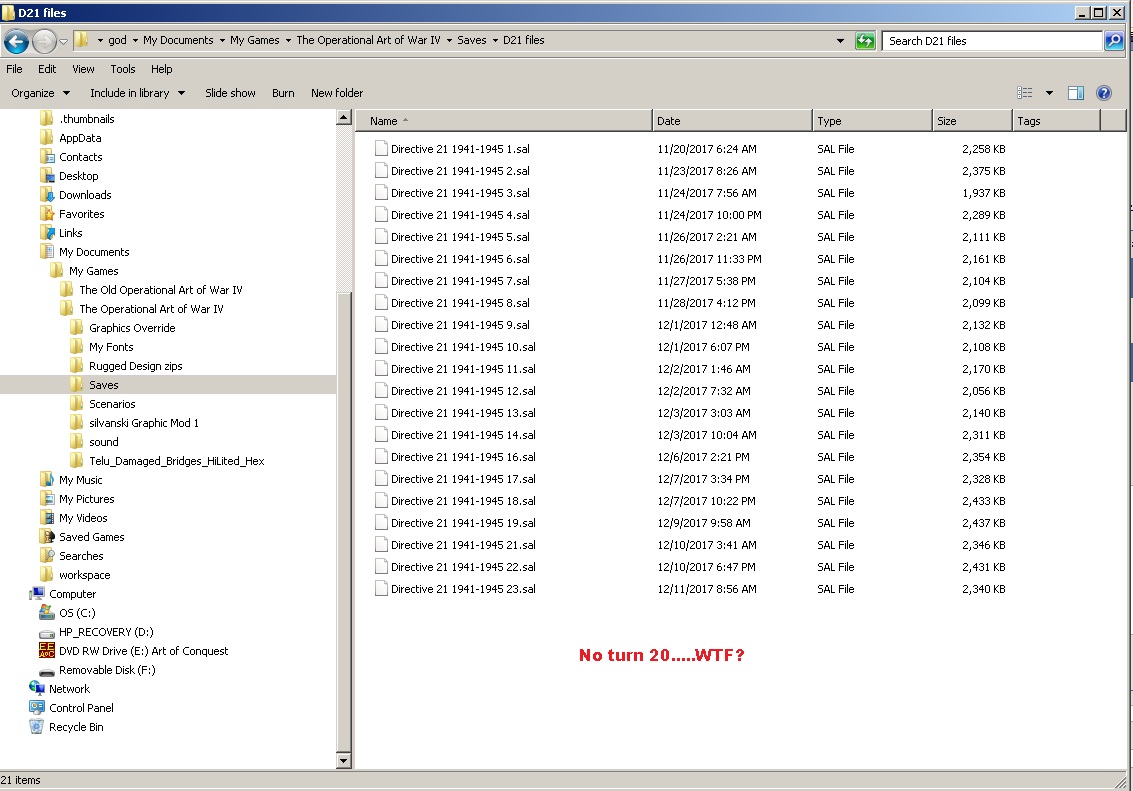1133x791 pixels.
Task: Sort by the Date column header
Action: point(732,121)
